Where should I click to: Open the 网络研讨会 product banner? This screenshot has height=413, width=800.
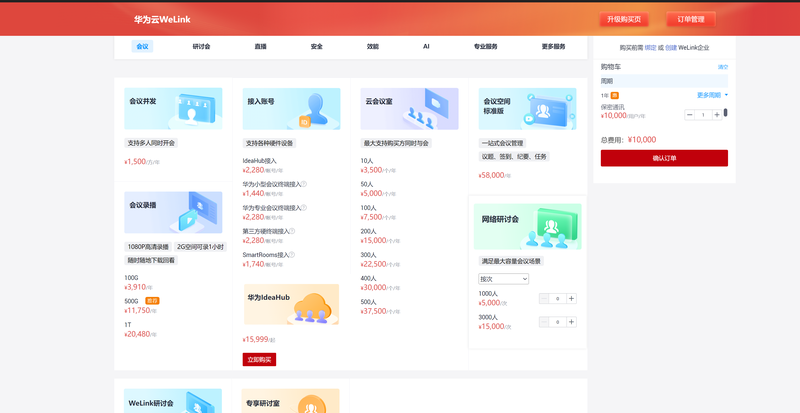[x=528, y=227]
